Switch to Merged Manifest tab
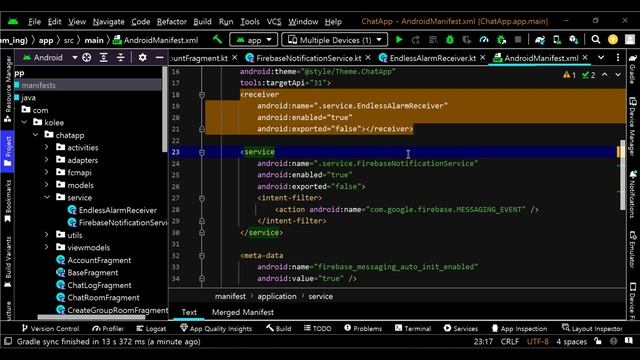Viewport: 640px width, 360px height. point(243,312)
